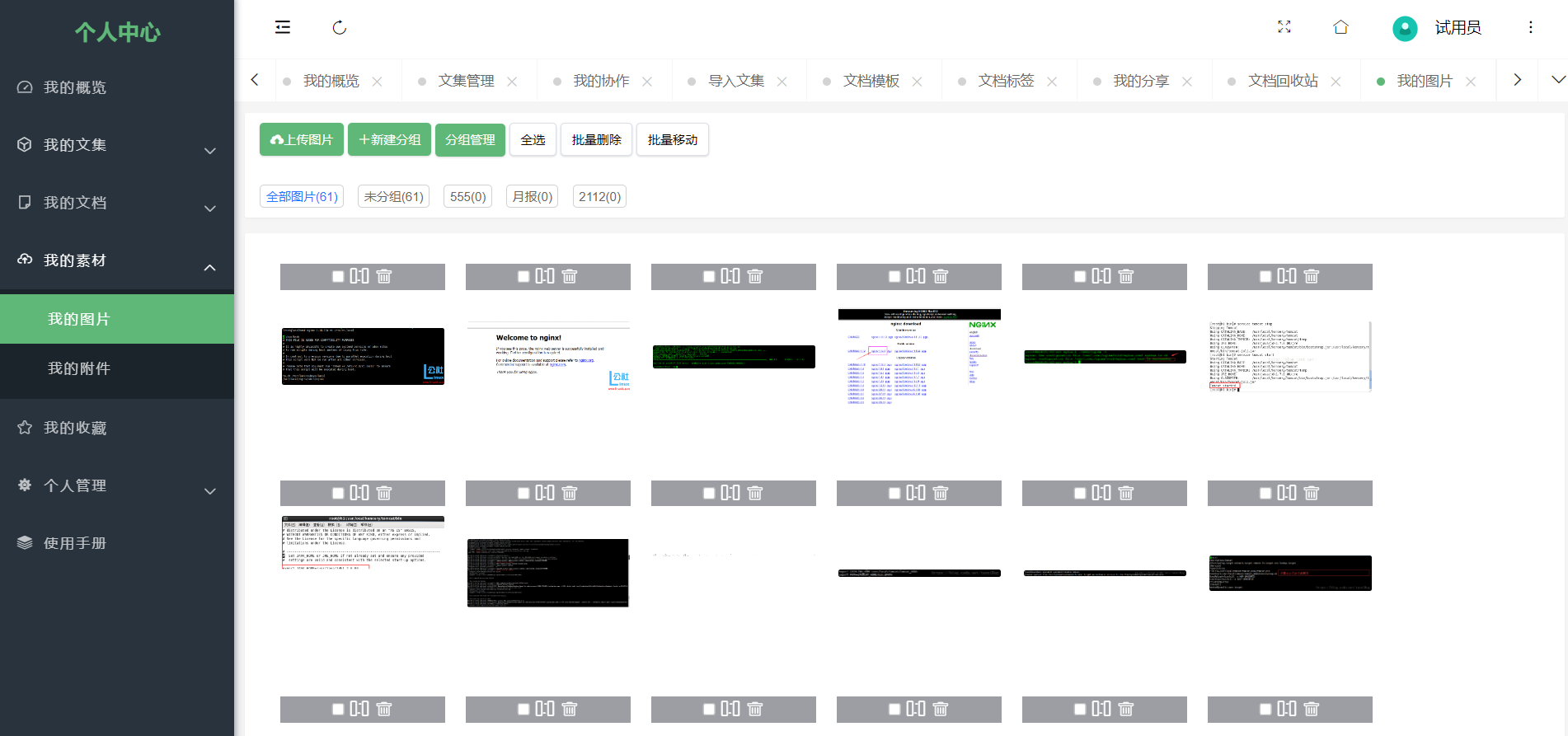Switch to the 文集管理 tab

[x=466, y=81]
